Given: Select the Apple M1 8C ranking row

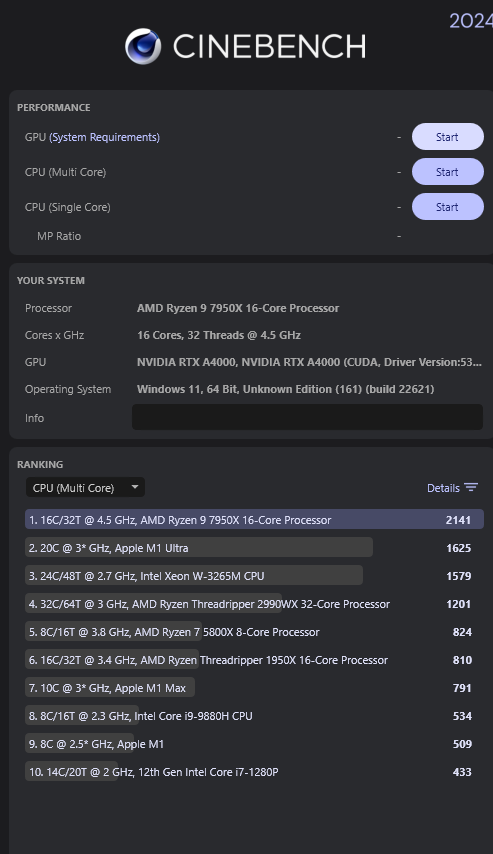Looking at the screenshot, I should (254, 743).
